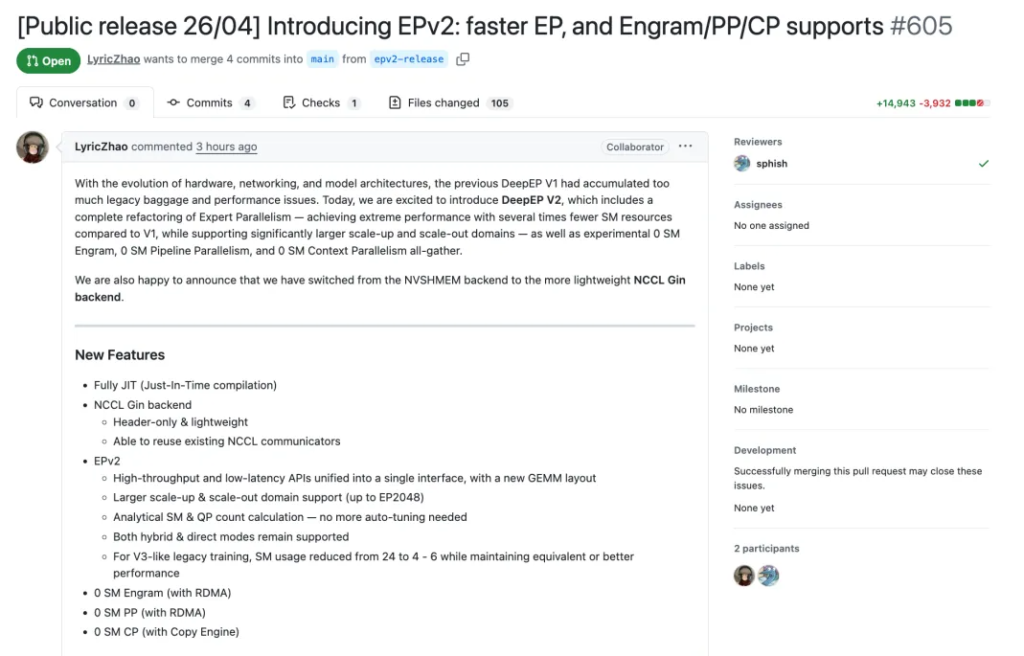Image resolution: width=1024 pixels, height=656 pixels.
Task: Click sphish's reviewer avatar
Action: coord(741,162)
